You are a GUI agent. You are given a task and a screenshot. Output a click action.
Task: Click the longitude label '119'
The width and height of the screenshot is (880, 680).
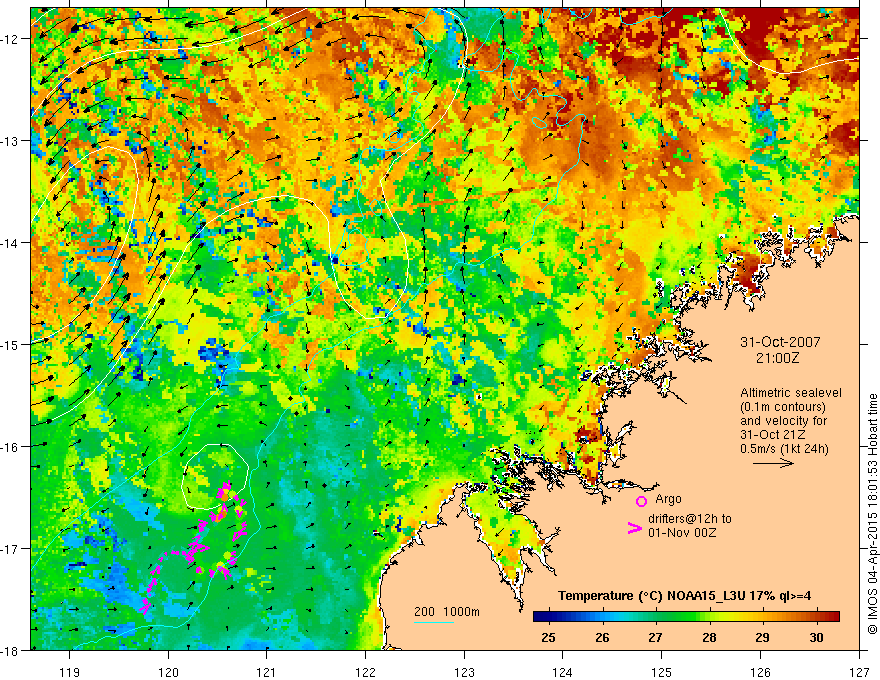(x=70, y=672)
